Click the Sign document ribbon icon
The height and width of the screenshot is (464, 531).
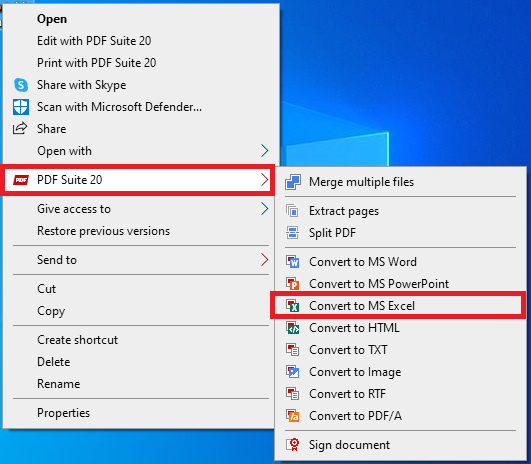point(293,445)
